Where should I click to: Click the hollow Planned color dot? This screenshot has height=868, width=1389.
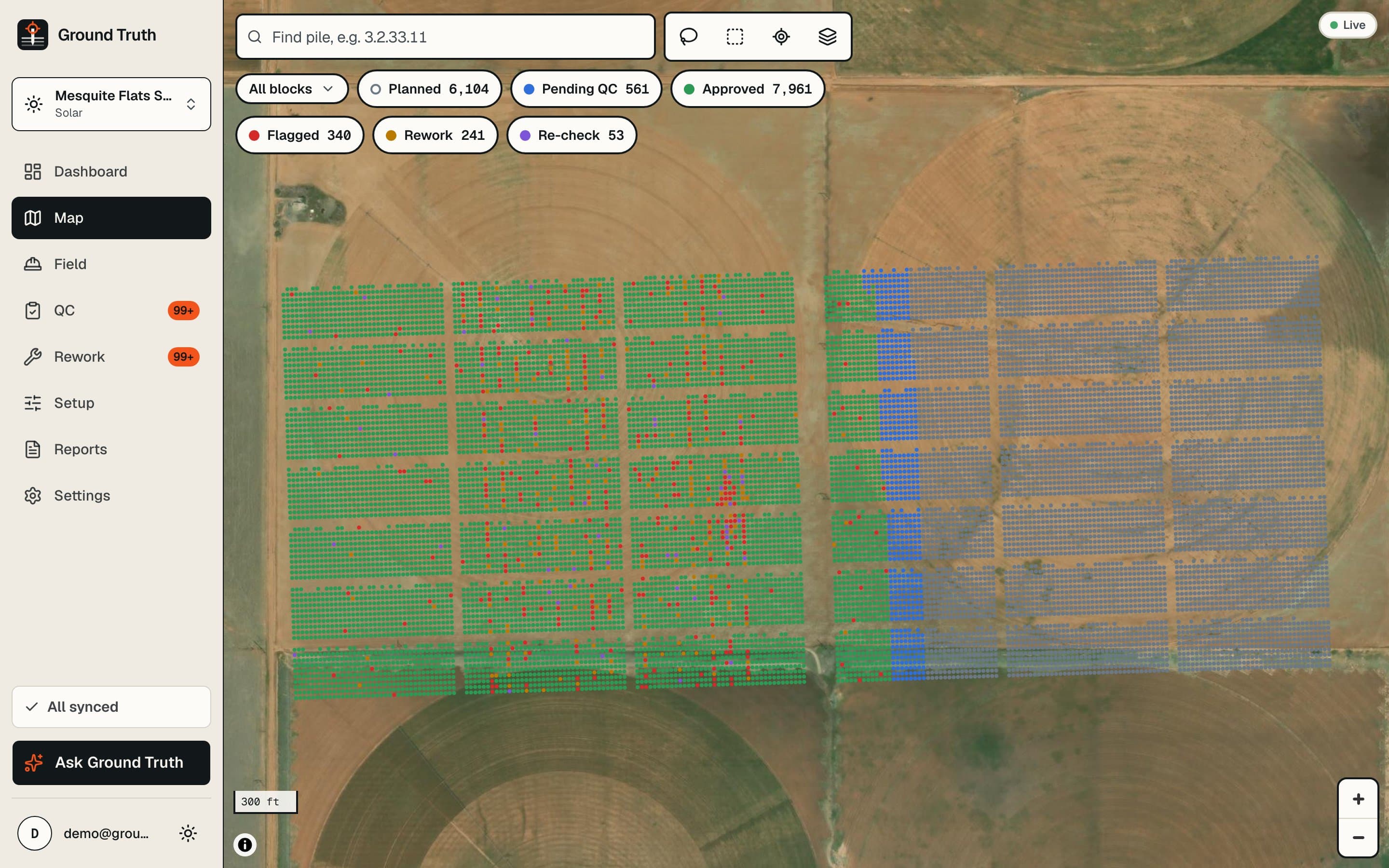click(375, 89)
